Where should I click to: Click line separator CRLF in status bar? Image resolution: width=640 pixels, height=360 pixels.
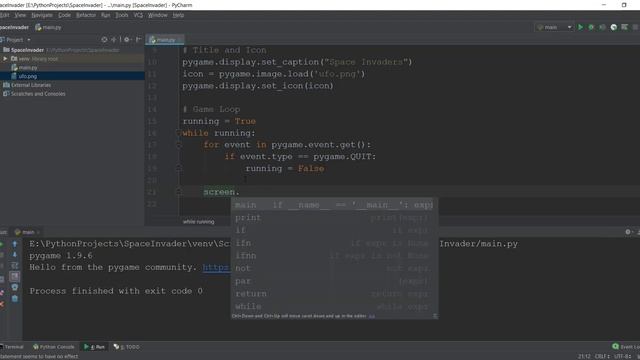tap(602, 356)
